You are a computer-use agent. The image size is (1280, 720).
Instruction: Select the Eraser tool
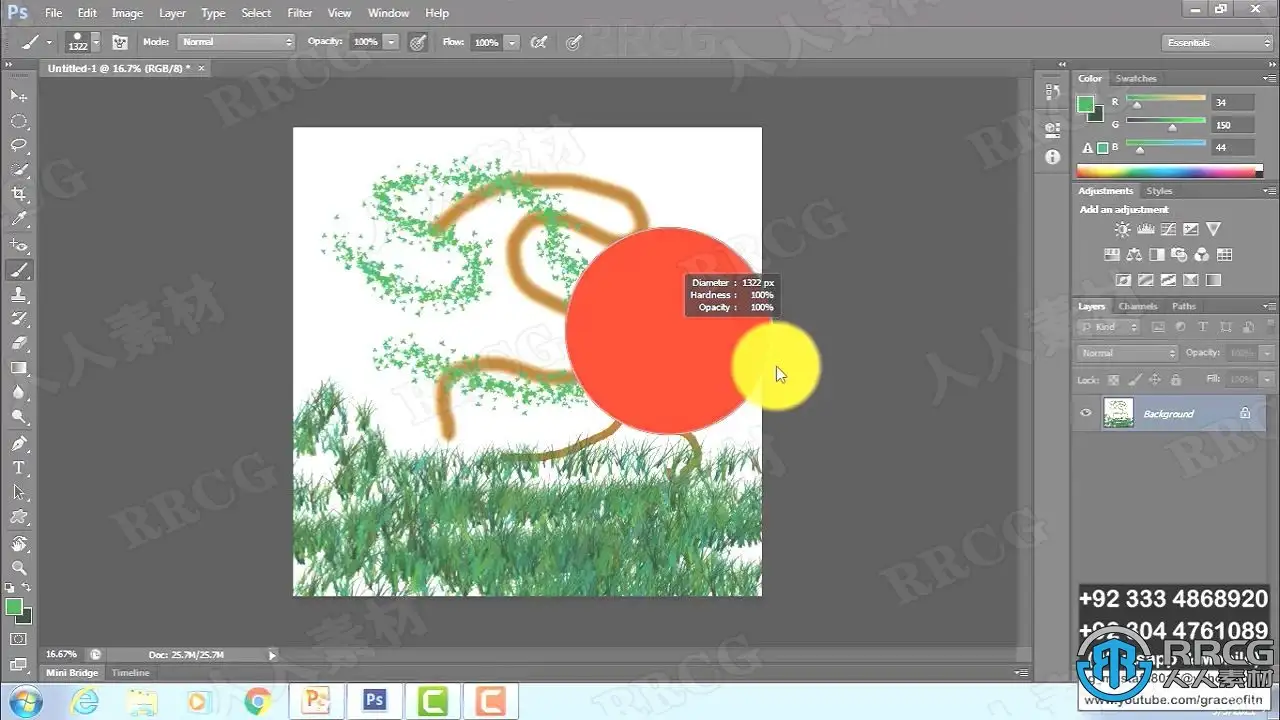tap(18, 344)
